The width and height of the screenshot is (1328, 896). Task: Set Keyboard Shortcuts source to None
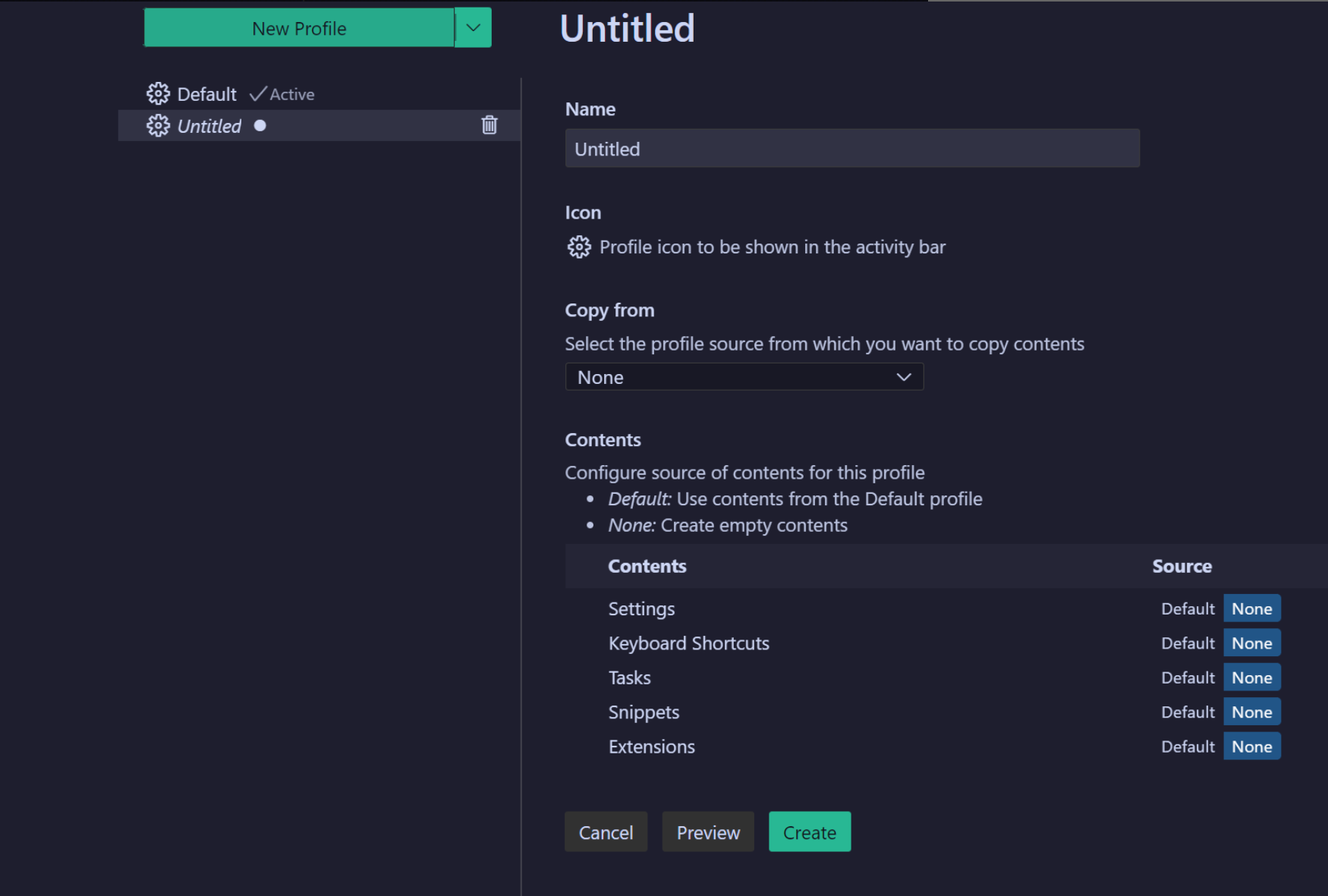click(x=1251, y=643)
